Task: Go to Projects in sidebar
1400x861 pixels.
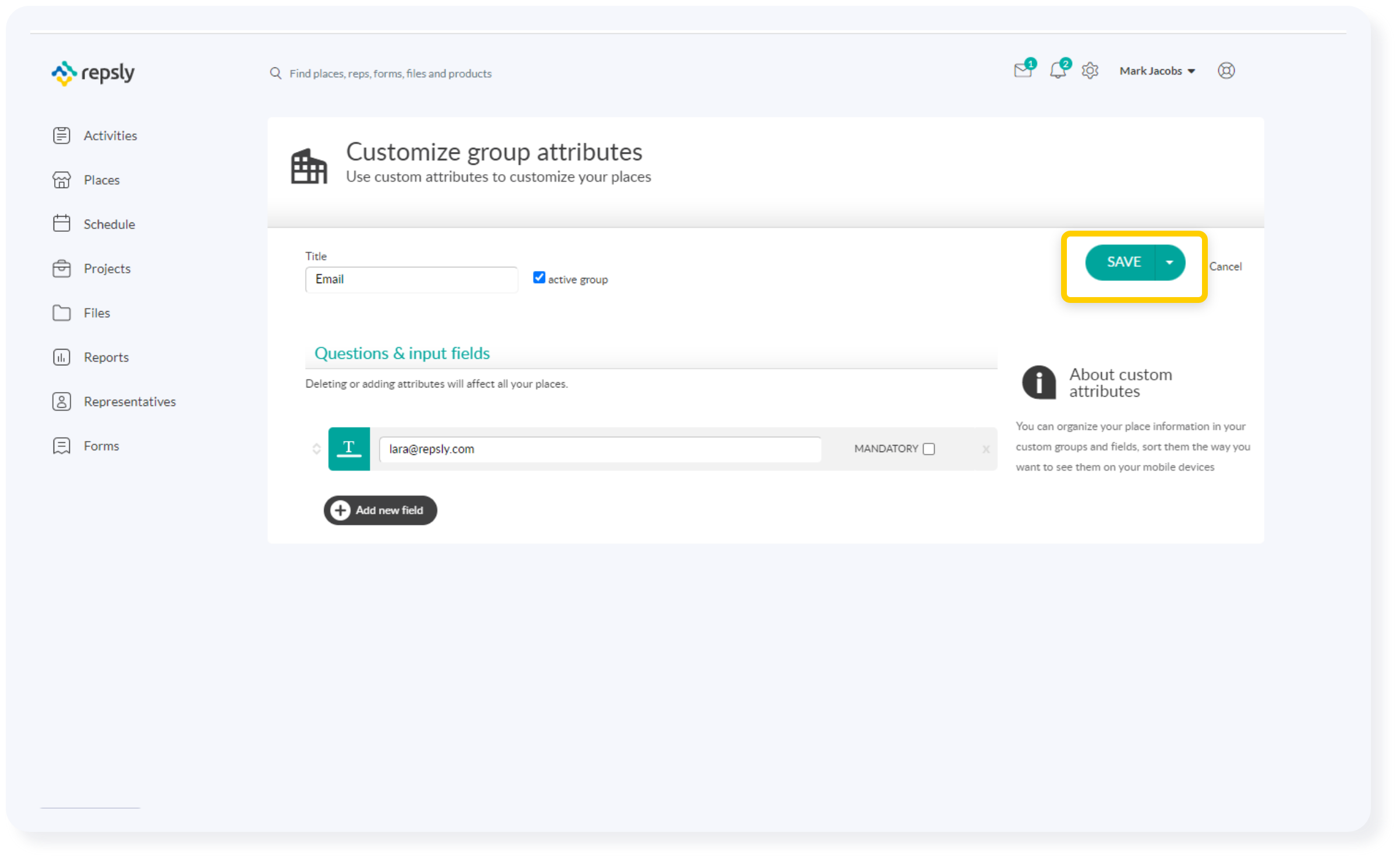Action: [x=107, y=269]
